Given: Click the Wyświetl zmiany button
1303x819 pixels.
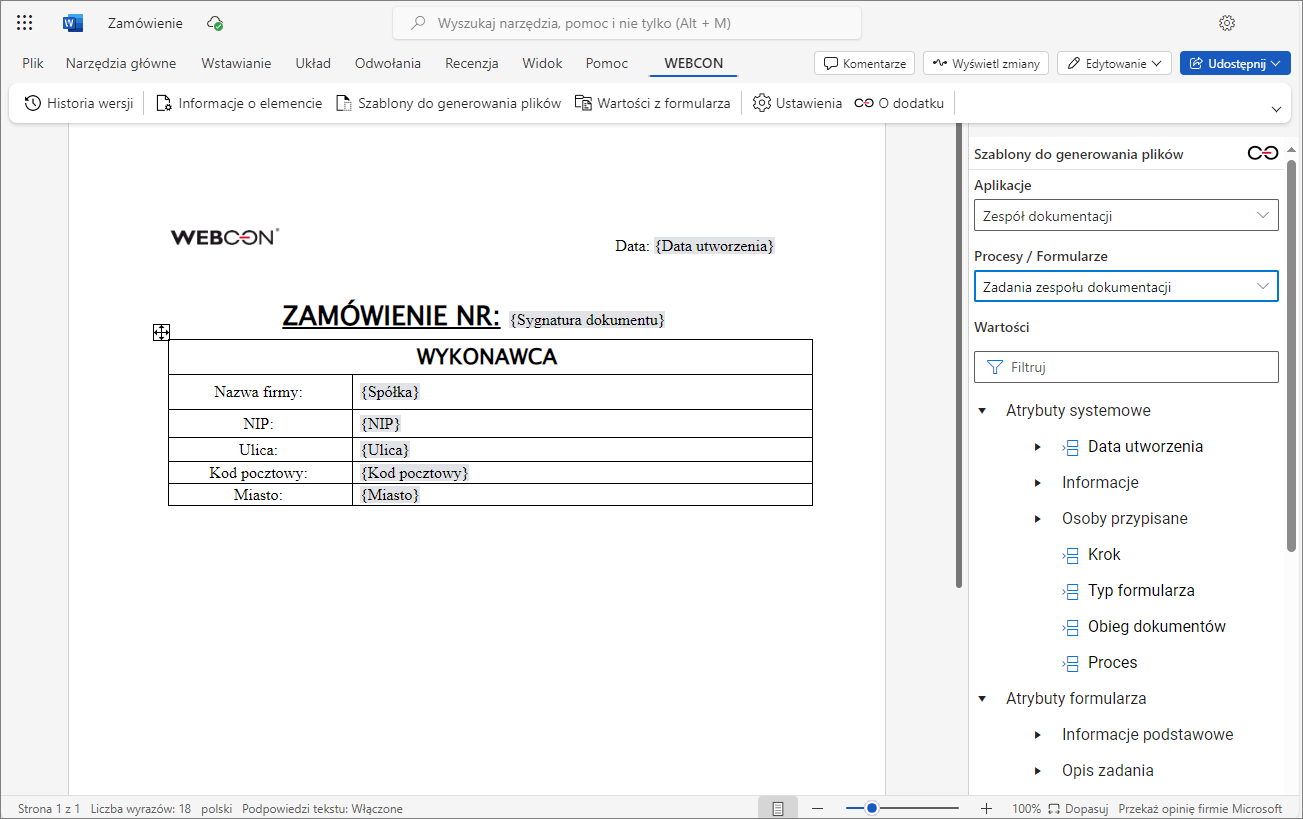Looking at the screenshot, I should click(x=986, y=63).
